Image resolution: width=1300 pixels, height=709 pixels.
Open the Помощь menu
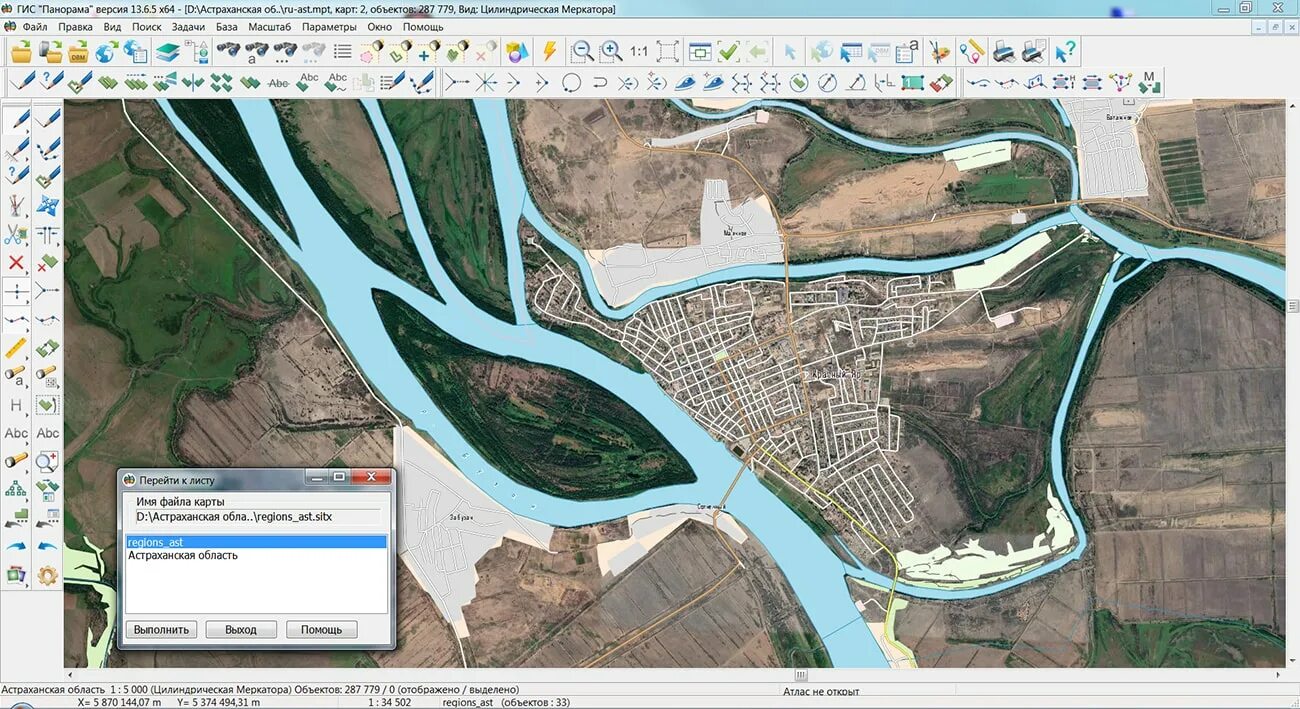[423, 27]
